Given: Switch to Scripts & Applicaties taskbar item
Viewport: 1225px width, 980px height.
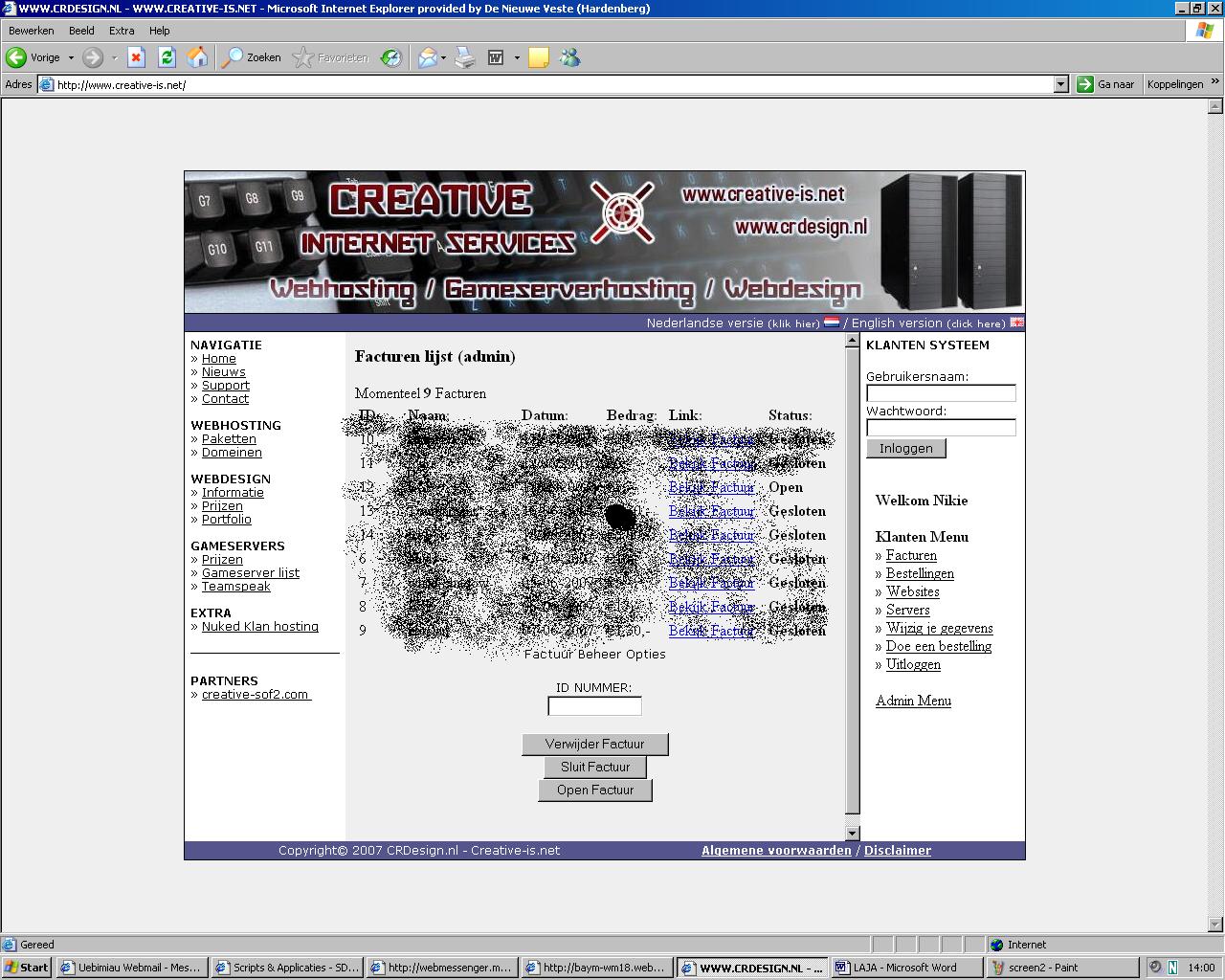Looking at the screenshot, I should click(x=286, y=968).
